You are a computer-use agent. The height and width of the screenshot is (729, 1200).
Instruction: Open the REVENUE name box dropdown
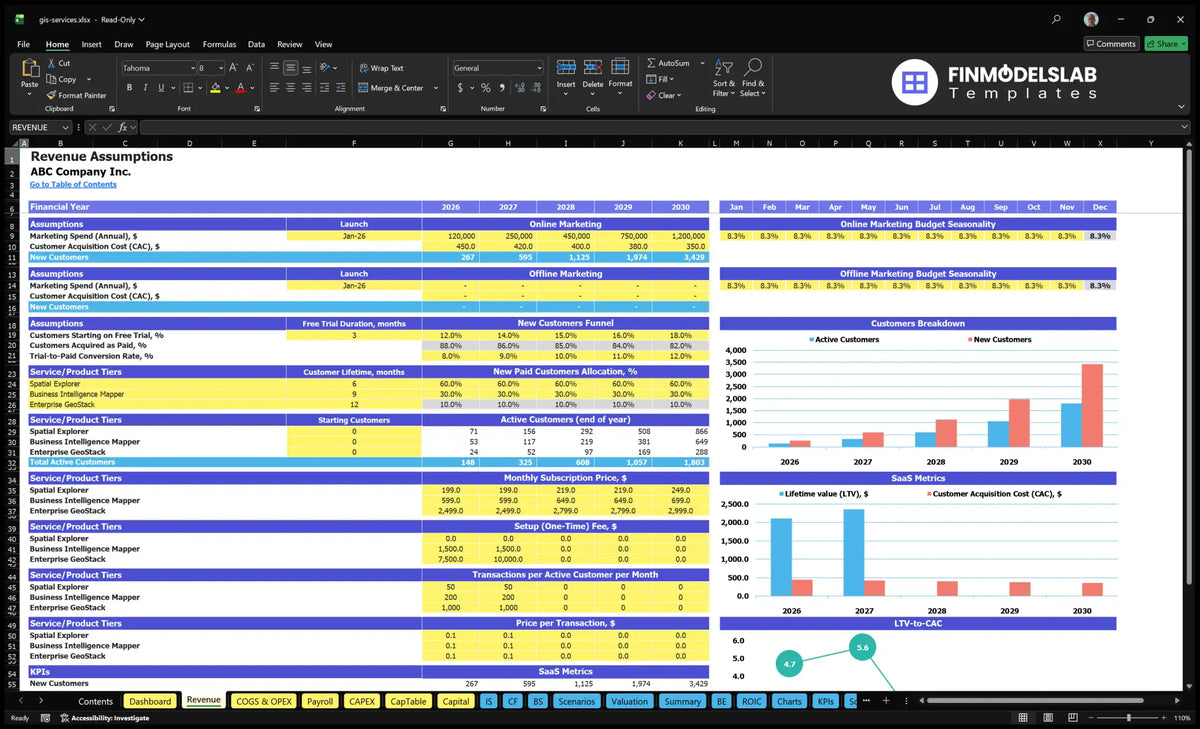click(x=66, y=127)
